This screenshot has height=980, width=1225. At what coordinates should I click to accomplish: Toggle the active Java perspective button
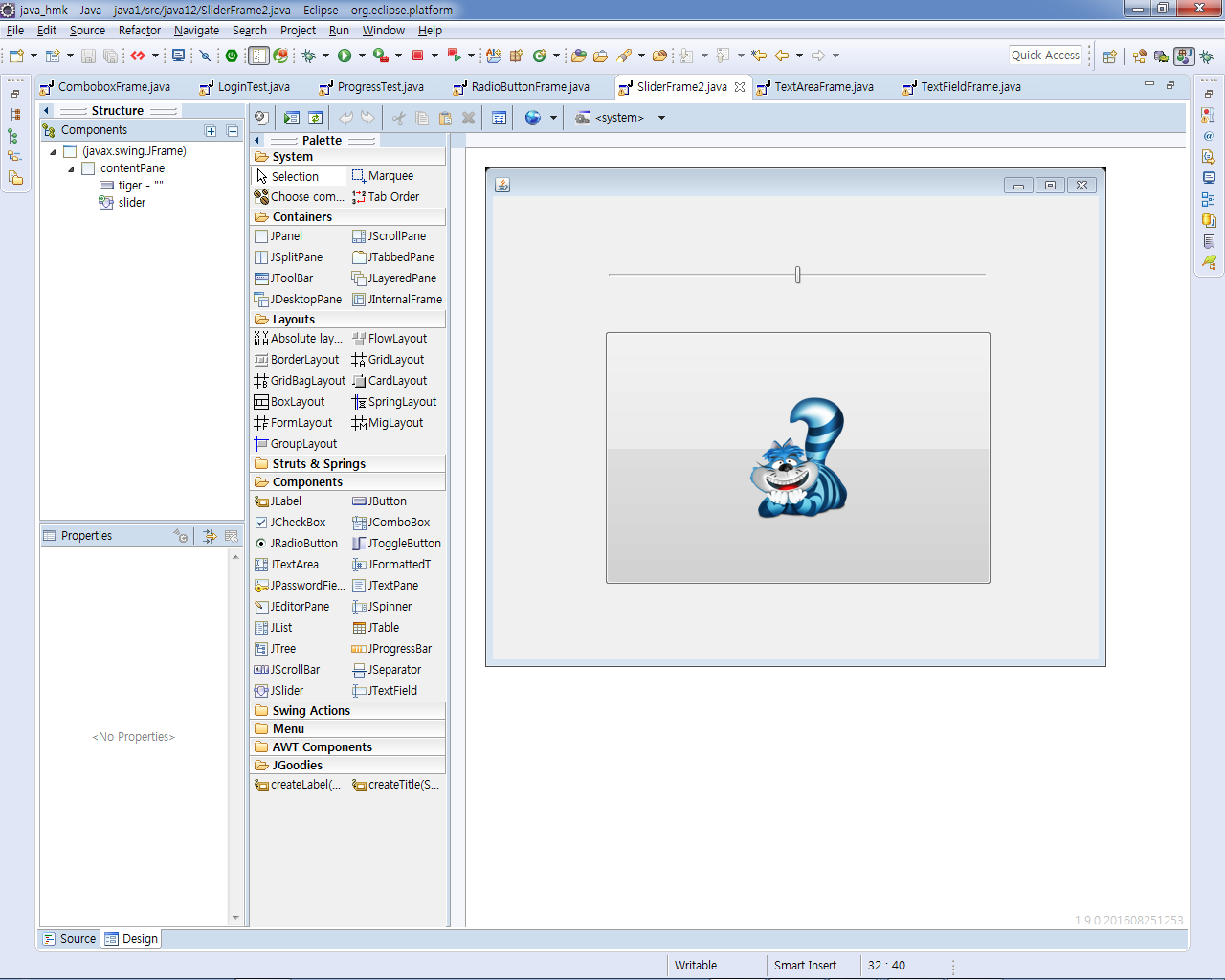pos(1184,56)
